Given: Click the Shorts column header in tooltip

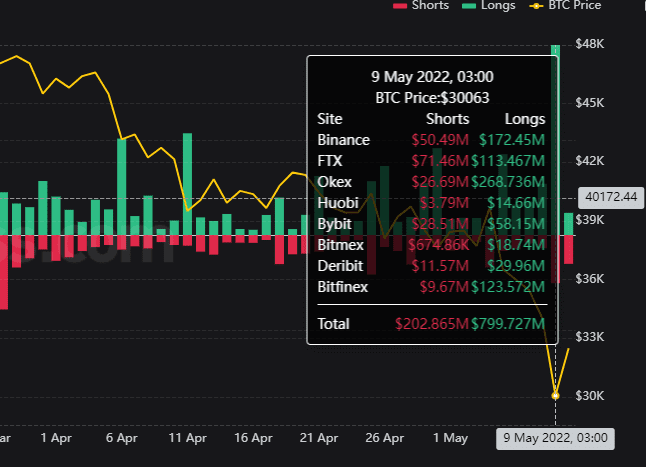Looking at the screenshot, I should [x=447, y=119].
